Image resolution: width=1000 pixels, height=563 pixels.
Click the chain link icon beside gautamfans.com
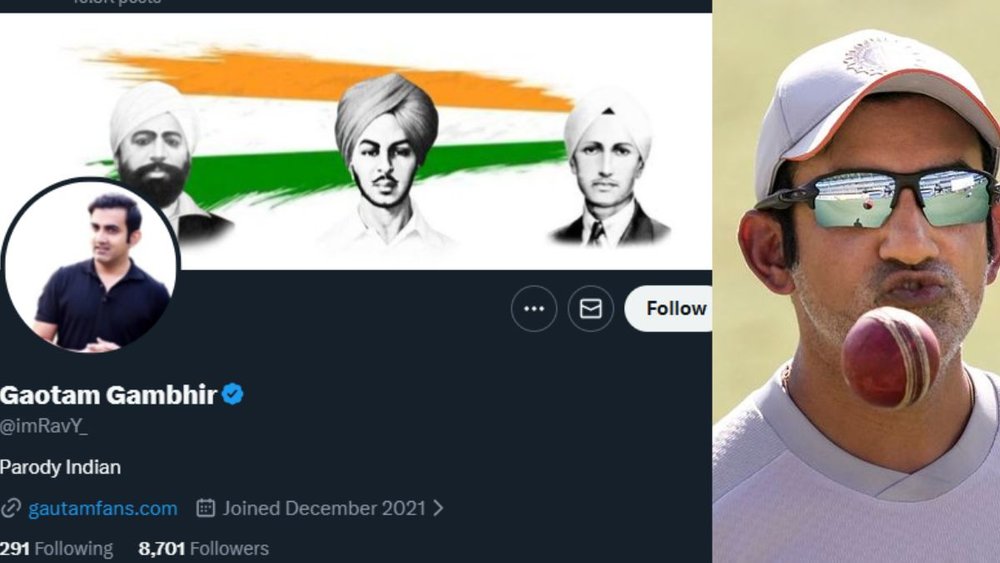point(11,508)
